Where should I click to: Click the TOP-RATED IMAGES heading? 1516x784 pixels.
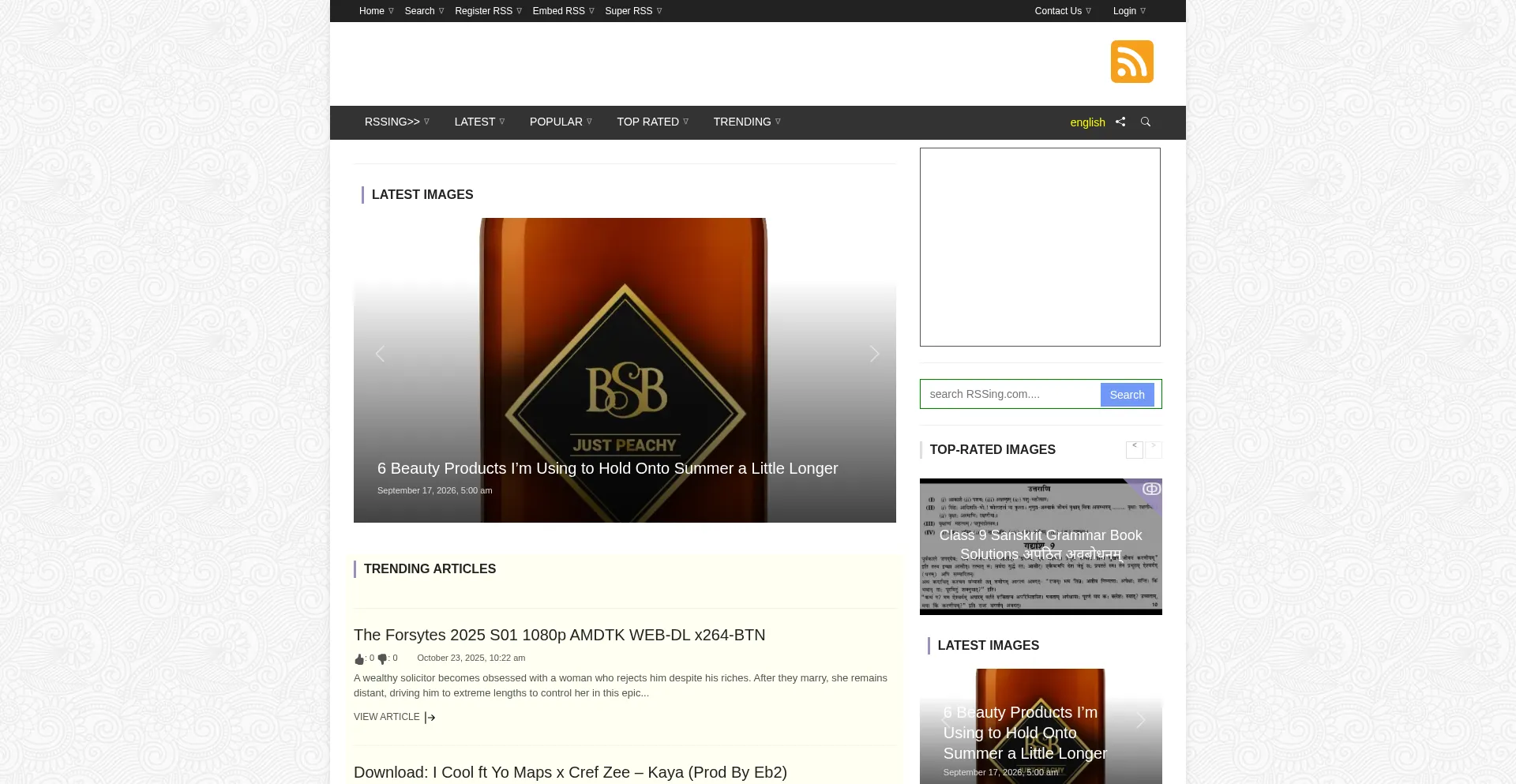(x=993, y=449)
